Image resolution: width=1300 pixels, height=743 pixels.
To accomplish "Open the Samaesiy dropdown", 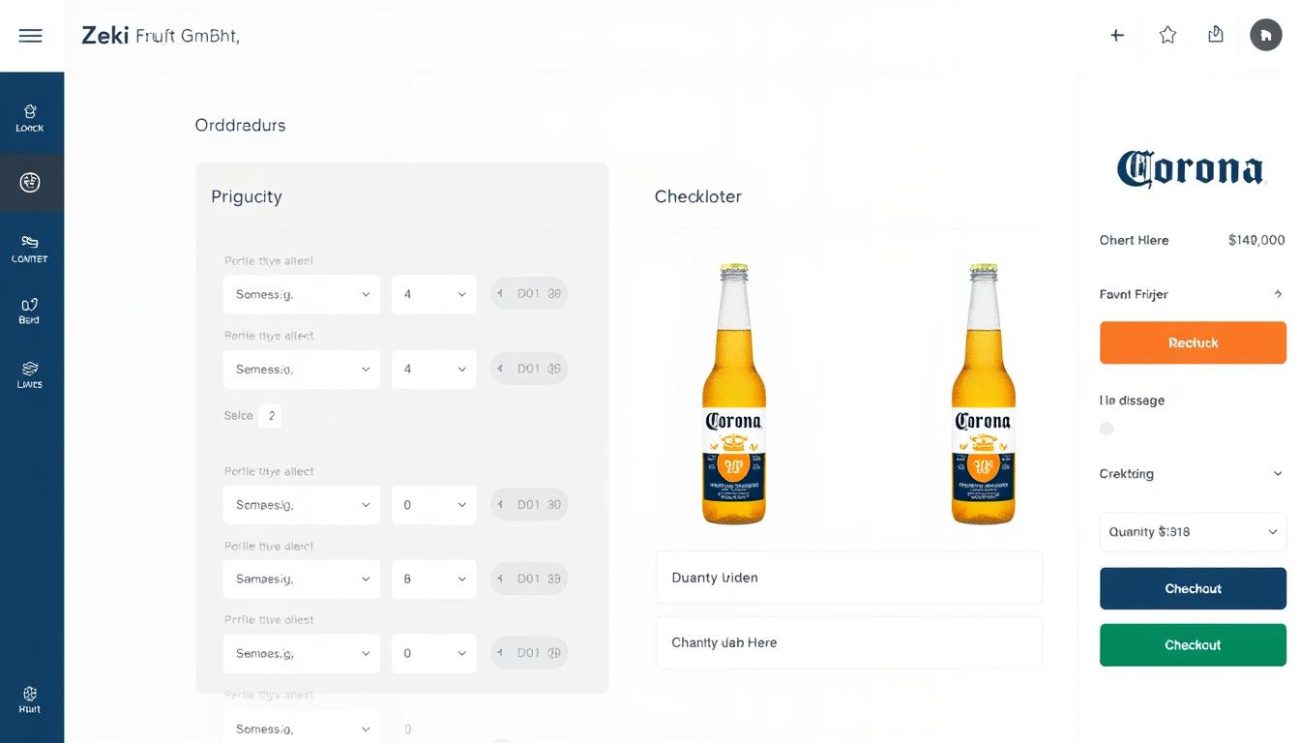I will [301, 579].
